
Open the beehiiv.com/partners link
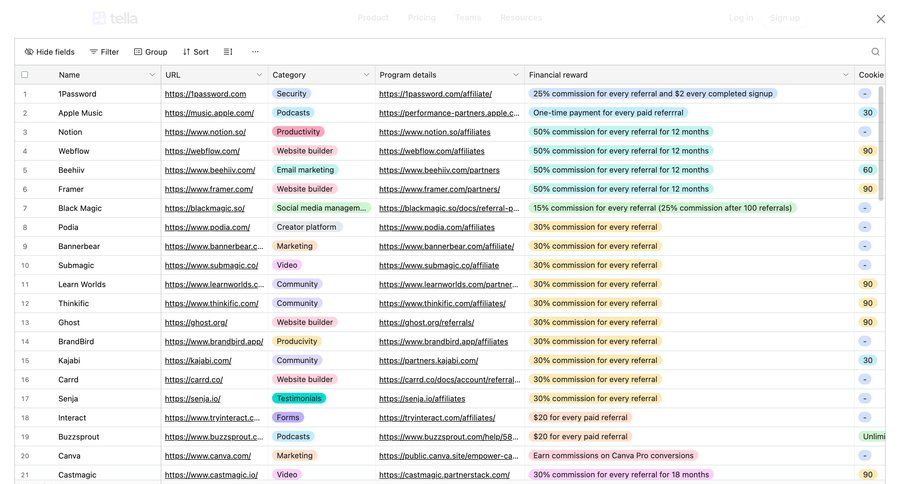(439, 170)
